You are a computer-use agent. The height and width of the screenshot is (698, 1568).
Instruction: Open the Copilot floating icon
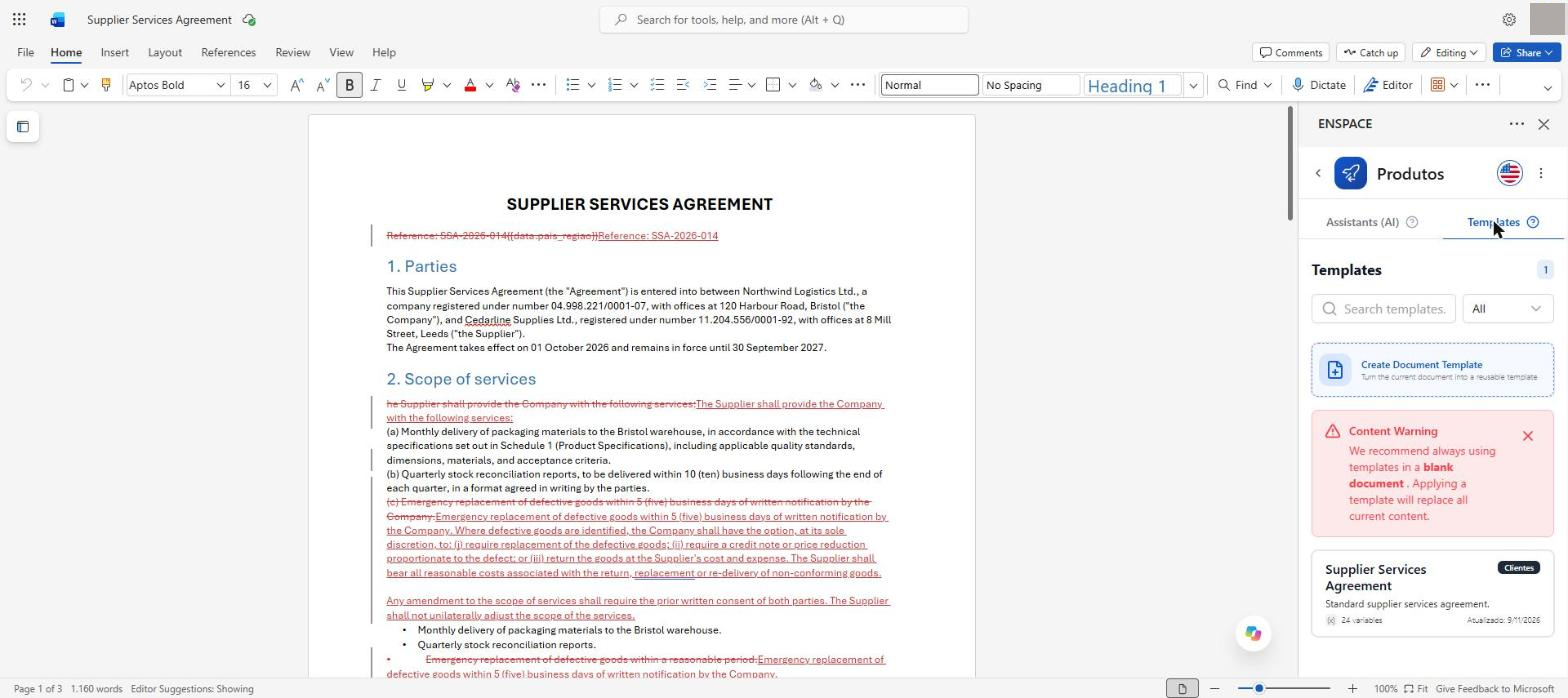tap(1252, 633)
